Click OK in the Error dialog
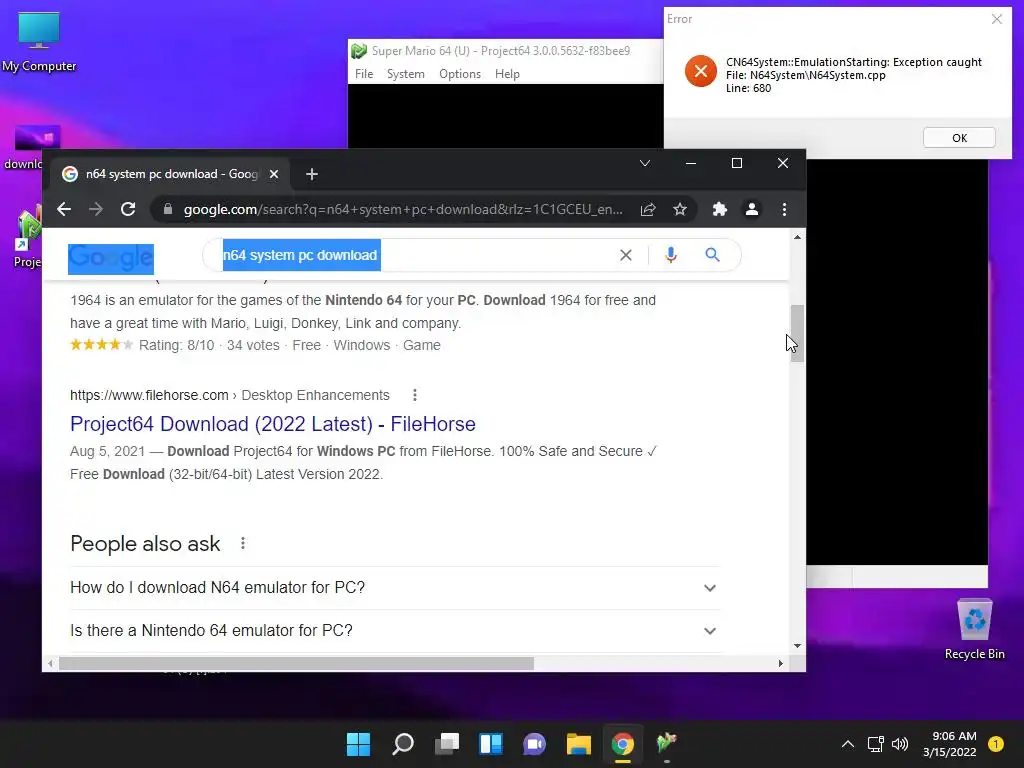 click(959, 138)
